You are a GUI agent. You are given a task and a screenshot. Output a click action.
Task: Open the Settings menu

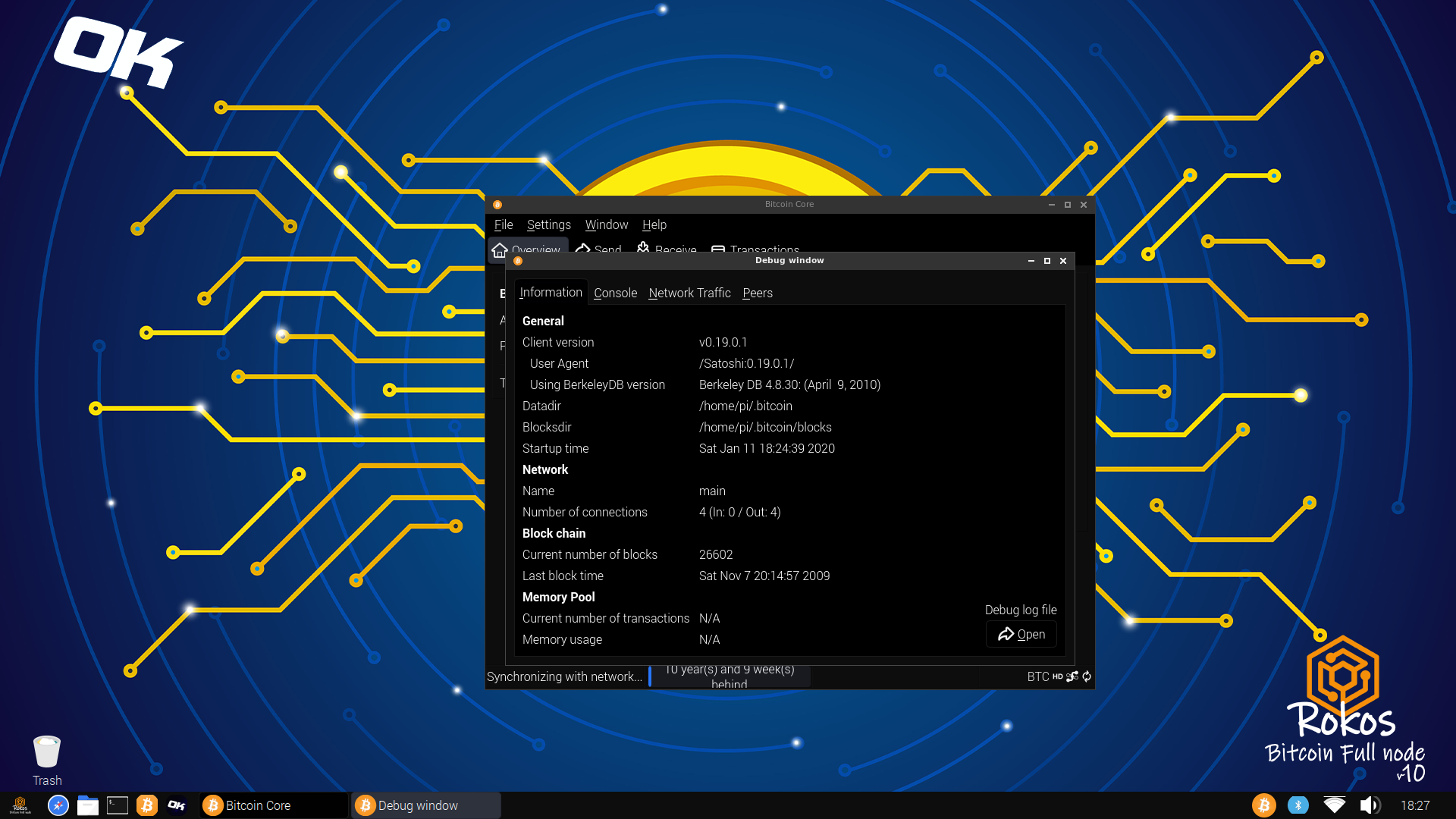pyautogui.click(x=549, y=224)
